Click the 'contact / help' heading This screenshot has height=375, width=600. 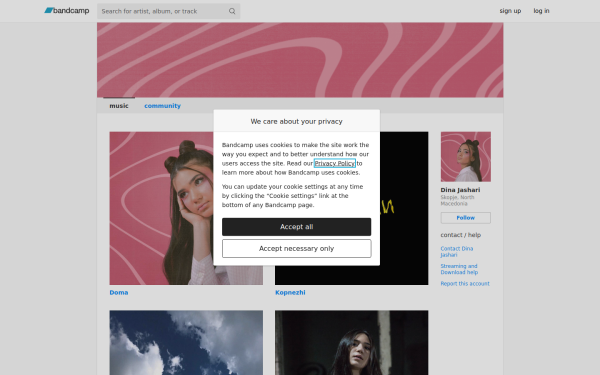(460, 235)
